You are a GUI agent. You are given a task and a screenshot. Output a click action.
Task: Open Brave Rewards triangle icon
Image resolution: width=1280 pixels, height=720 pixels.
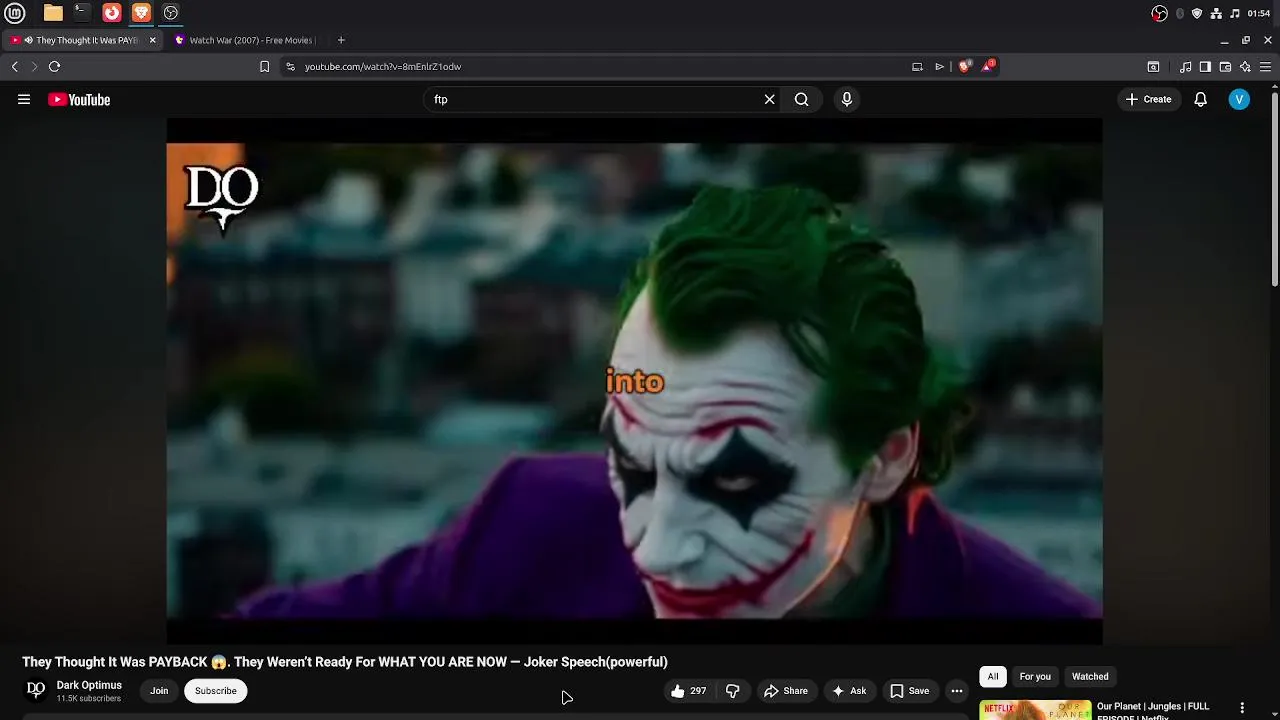(x=988, y=66)
